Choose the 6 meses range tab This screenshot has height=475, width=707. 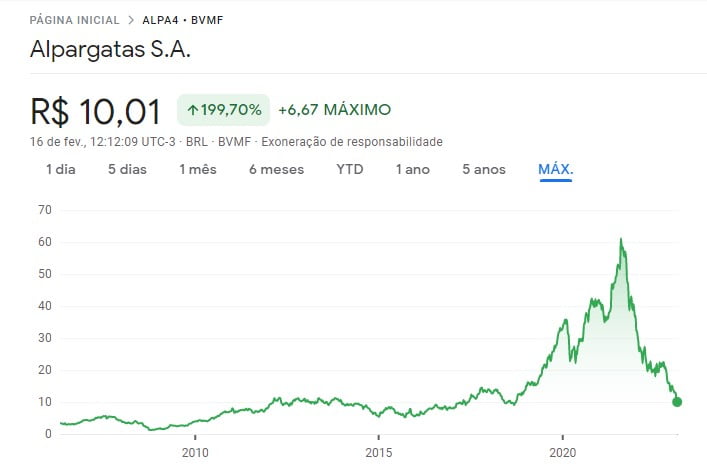[x=276, y=169]
